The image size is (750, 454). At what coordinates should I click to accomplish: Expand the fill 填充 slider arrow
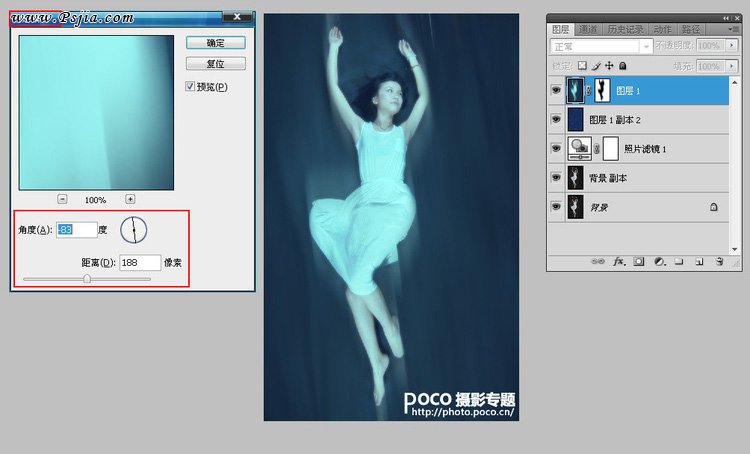click(730, 65)
